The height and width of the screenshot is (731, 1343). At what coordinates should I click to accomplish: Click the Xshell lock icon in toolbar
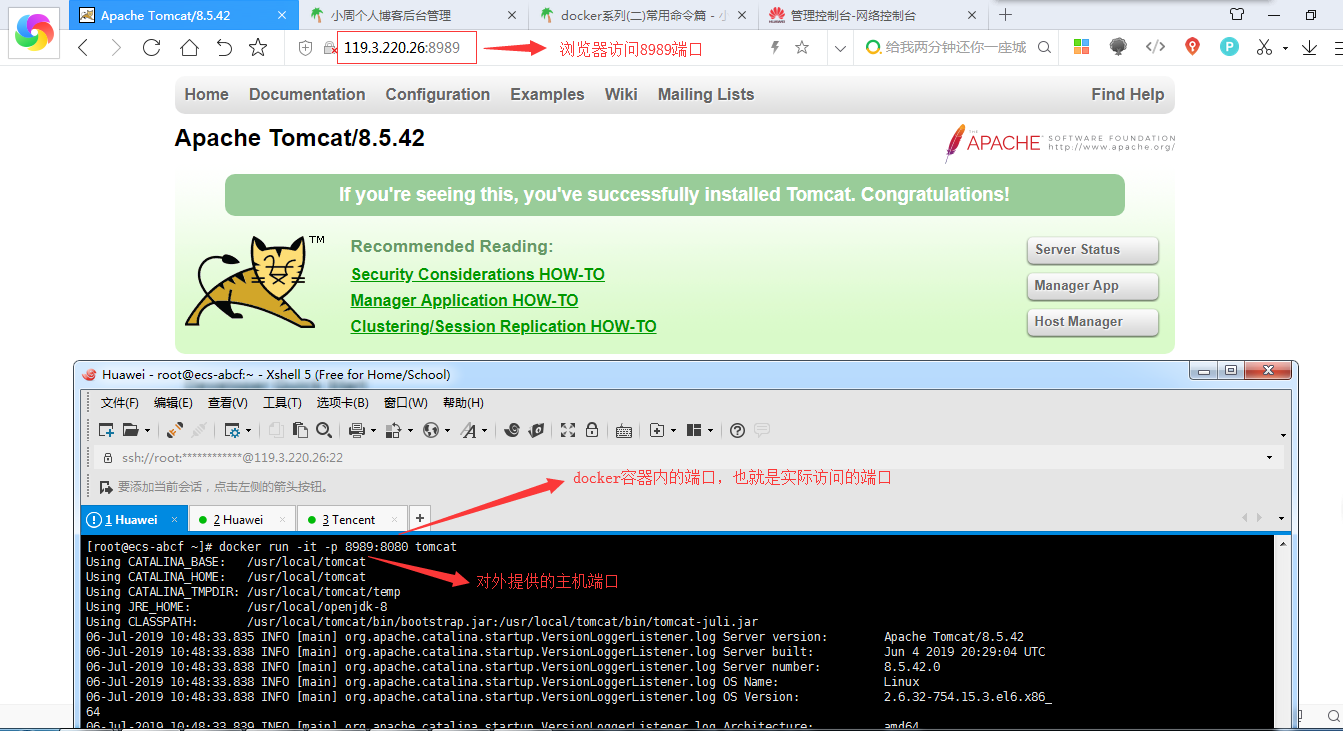[x=592, y=430]
